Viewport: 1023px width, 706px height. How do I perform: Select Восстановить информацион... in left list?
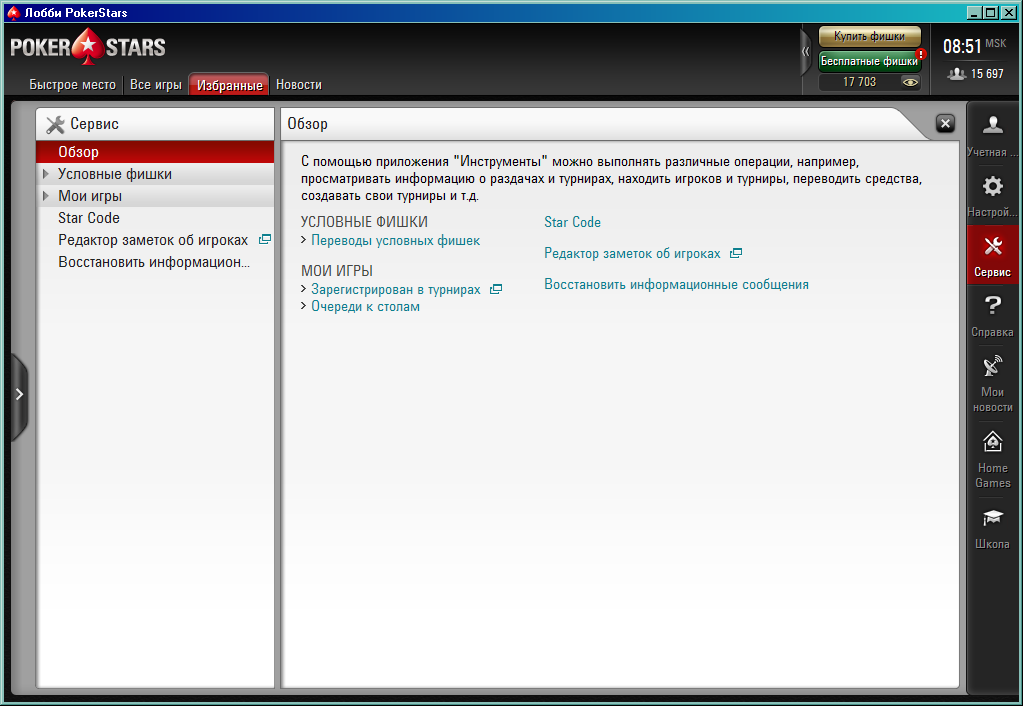click(x=155, y=262)
